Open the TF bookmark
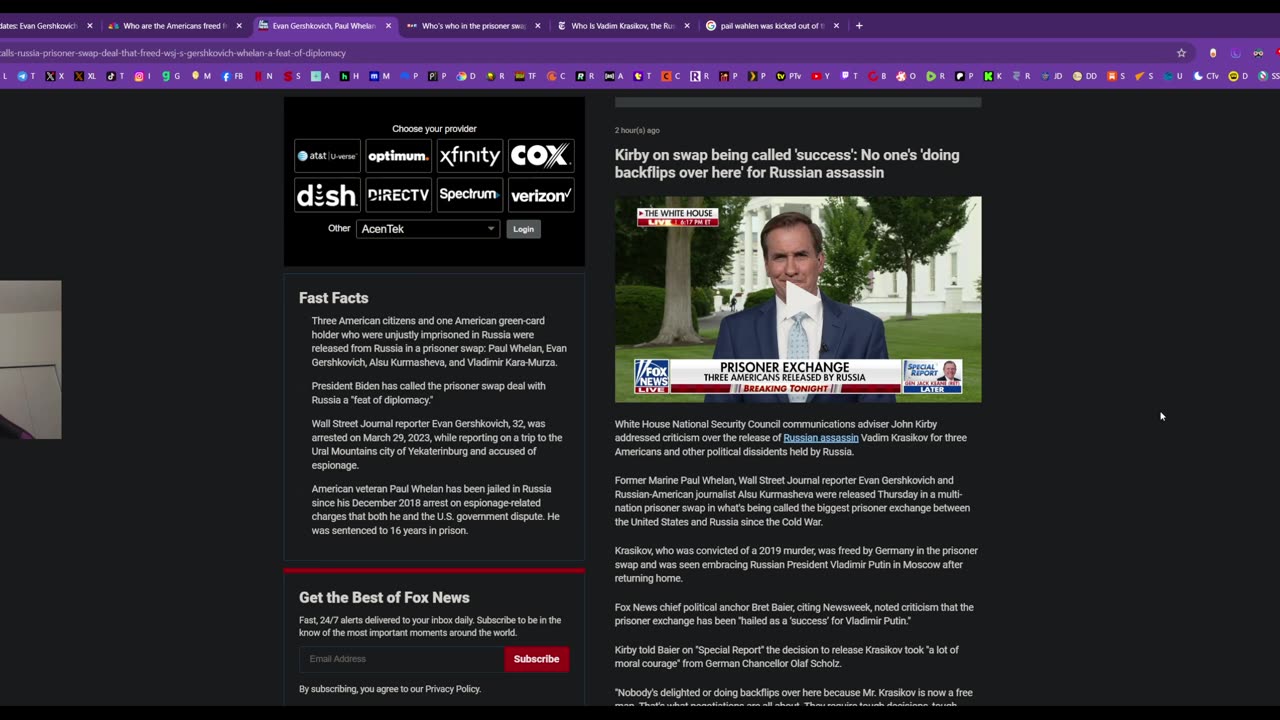This screenshot has width=1280, height=720. coord(525,76)
